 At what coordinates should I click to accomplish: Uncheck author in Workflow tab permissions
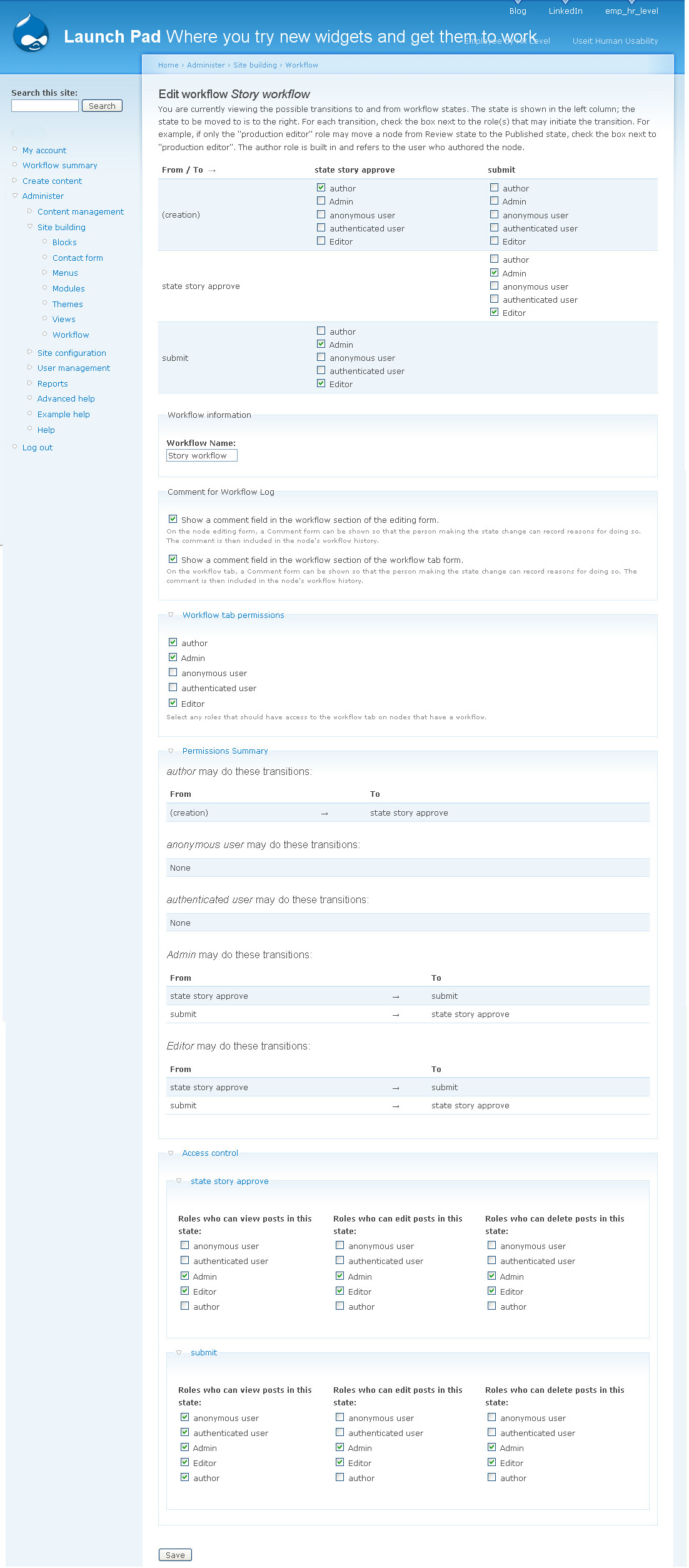coord(173,642)
